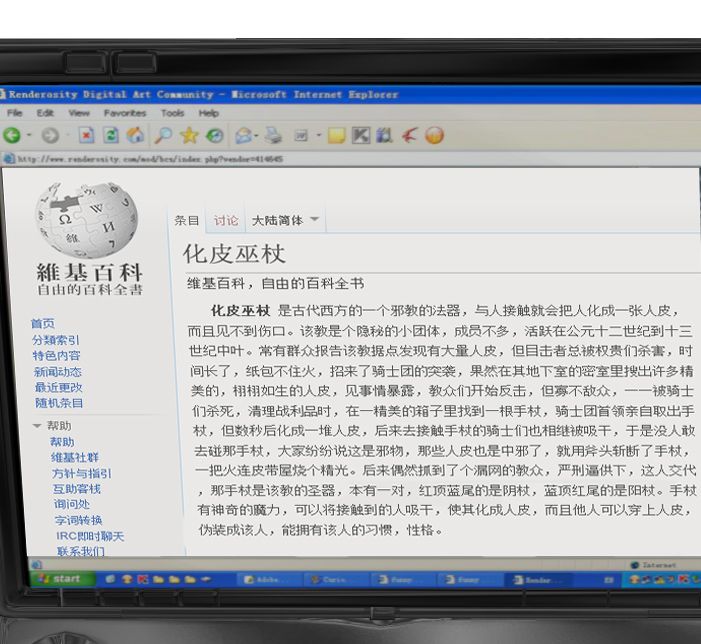Open the File menu
Image resolution: width=701 pixels, height=644 pixels.
coord(15,113)
